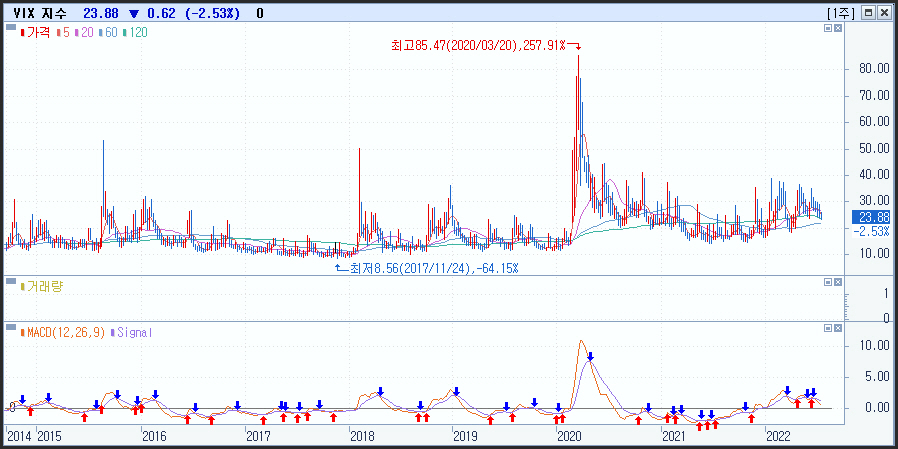
Task: Click the 60.00 price axis label
Action: (874, 122)
